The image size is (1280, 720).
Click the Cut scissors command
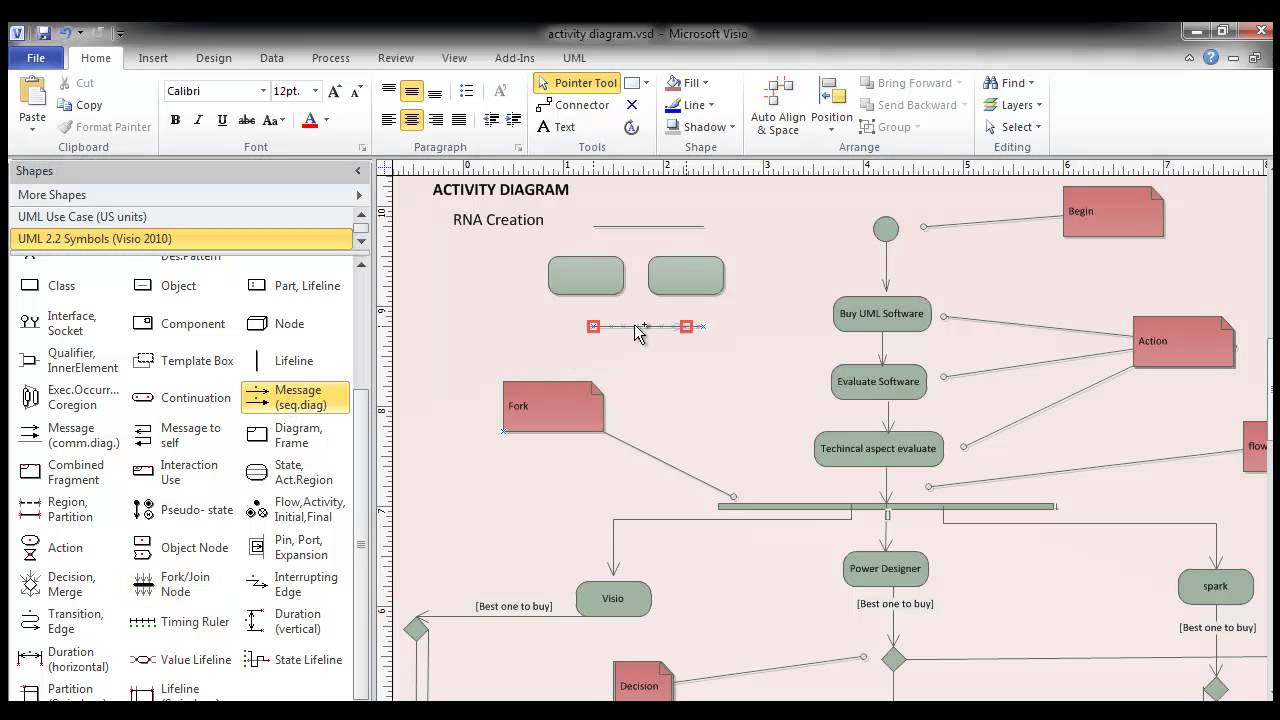point(76,83)
